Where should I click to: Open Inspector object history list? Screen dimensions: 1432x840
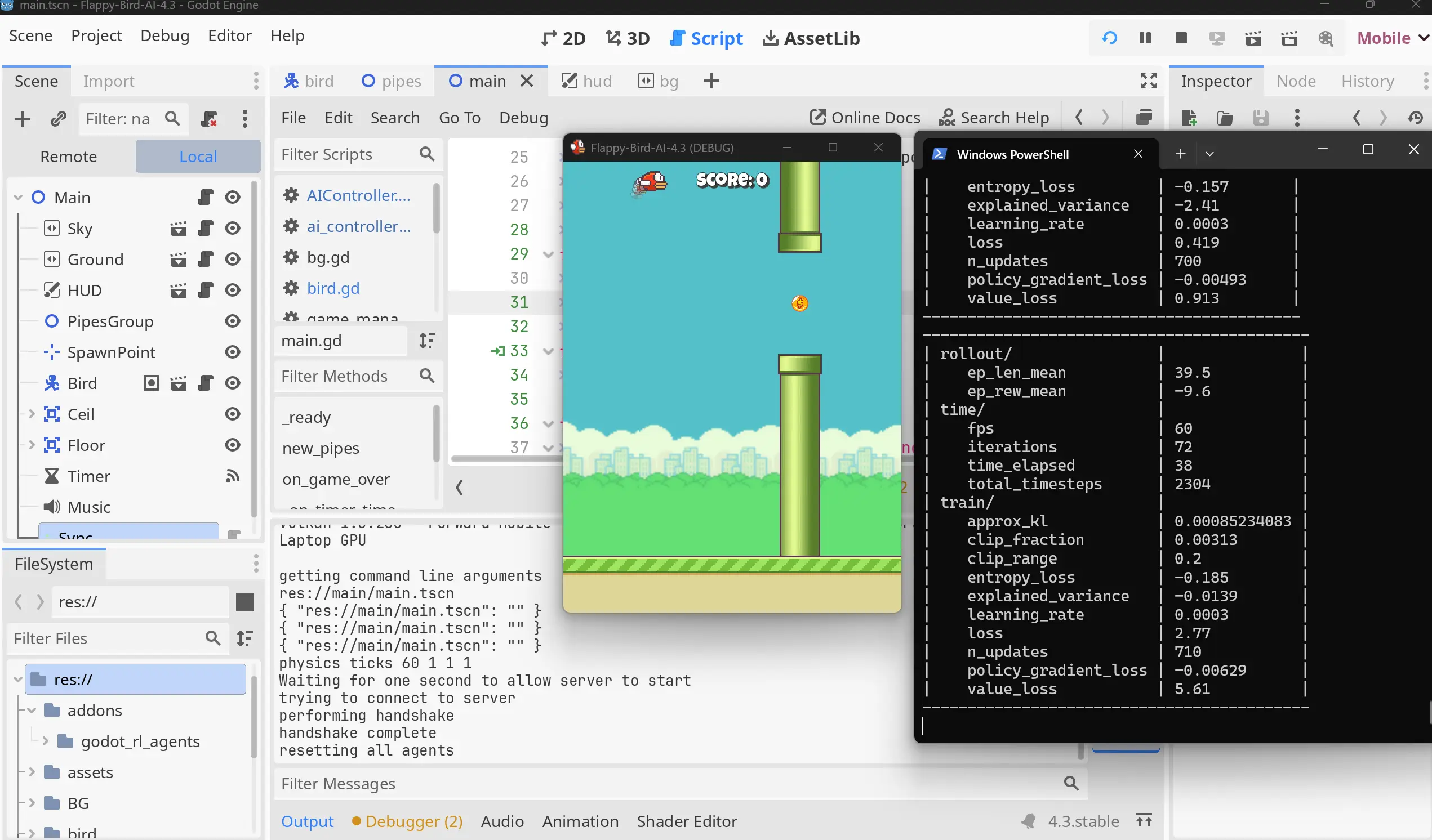(1416, 118)
